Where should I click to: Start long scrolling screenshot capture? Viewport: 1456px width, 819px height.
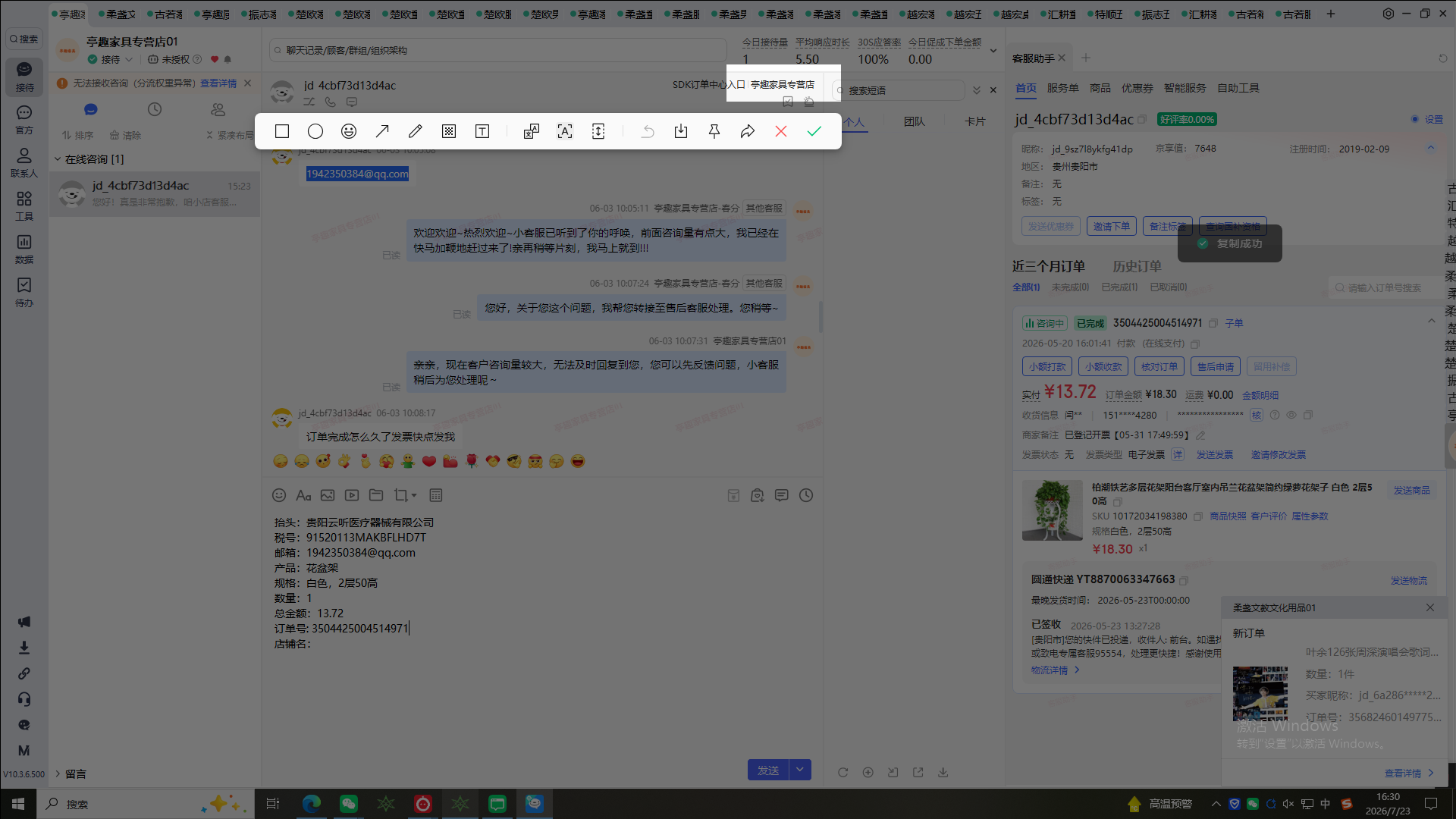(x=598, y=131)
